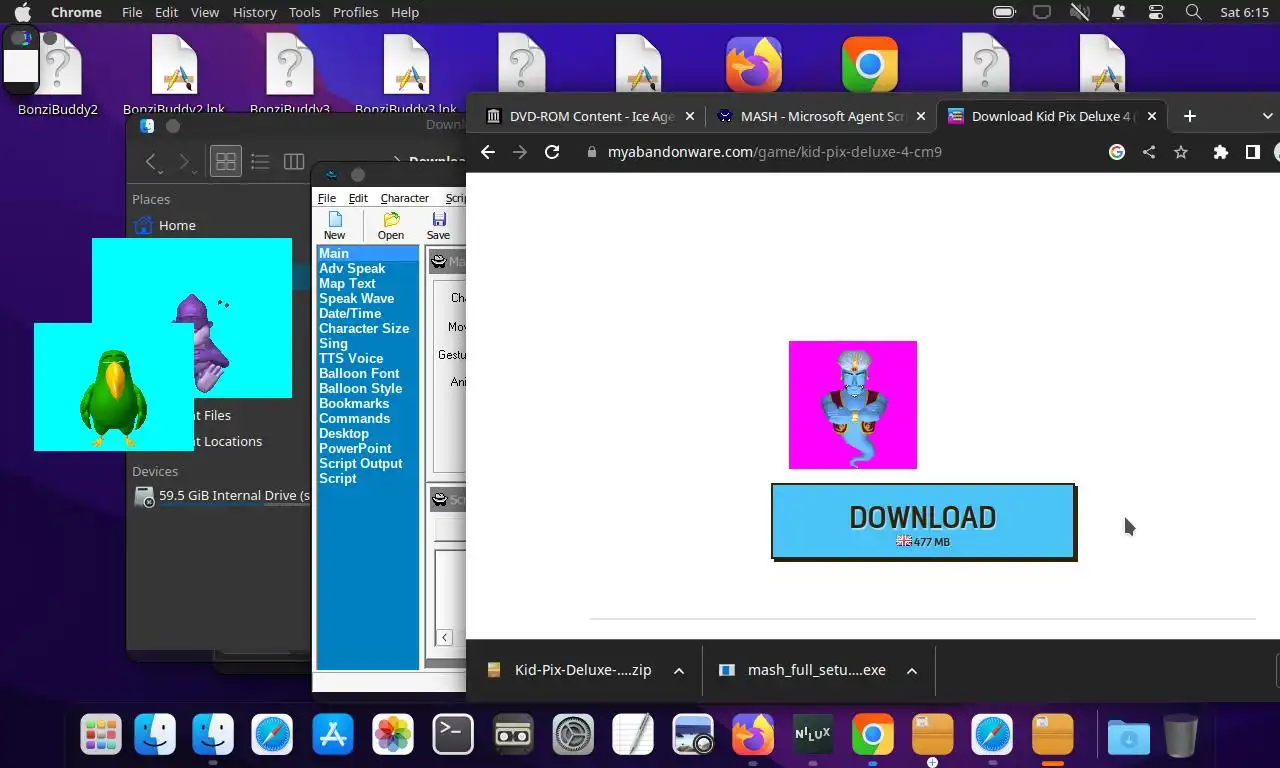The width and height of the screenshot is (1280, 768).
Task: Open System Preferences gear in dock
Action: (x=574, y=735)
